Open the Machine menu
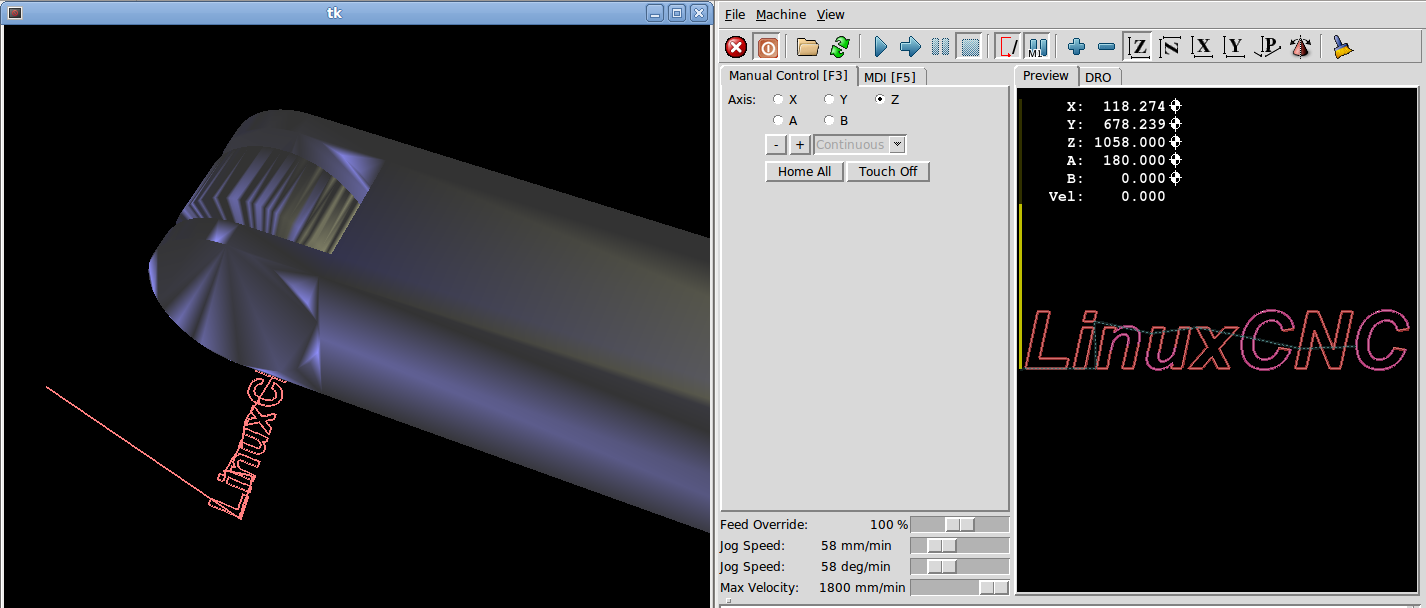 tap(781, 15)
